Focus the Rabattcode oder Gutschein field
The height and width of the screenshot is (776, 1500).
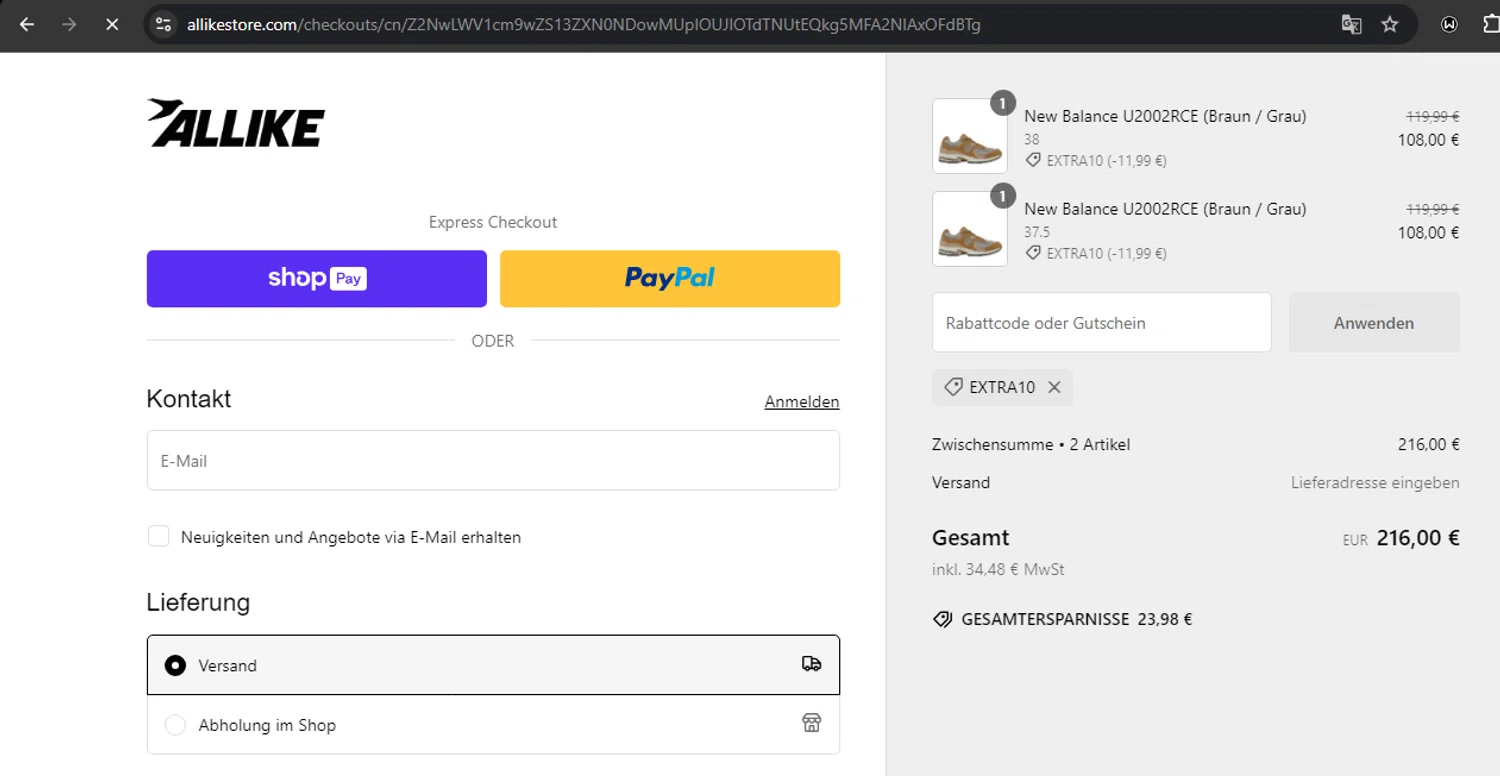[x=1102, y=322]
